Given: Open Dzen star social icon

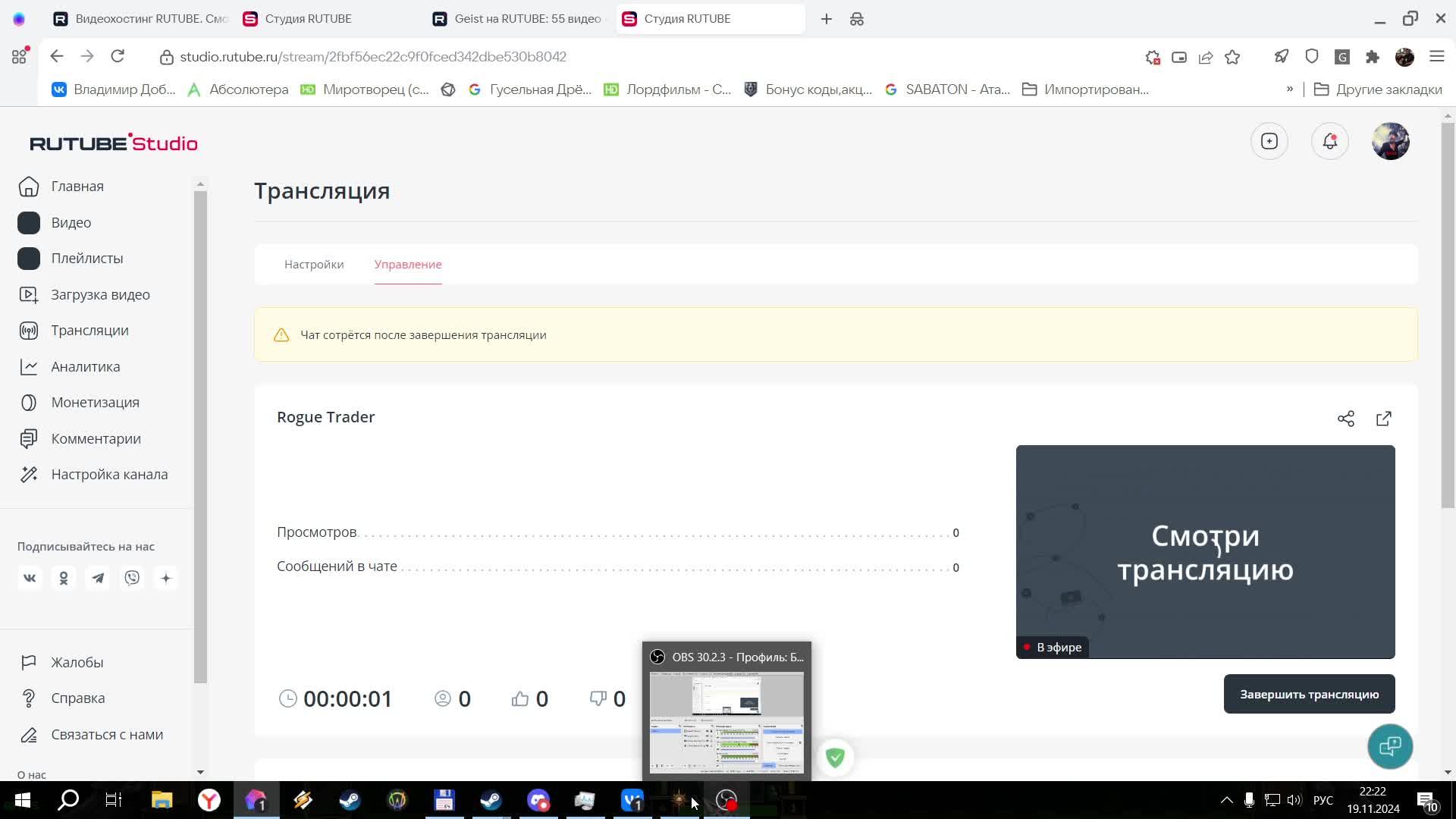Looking at the screenshot, I should tap(166, 579).
